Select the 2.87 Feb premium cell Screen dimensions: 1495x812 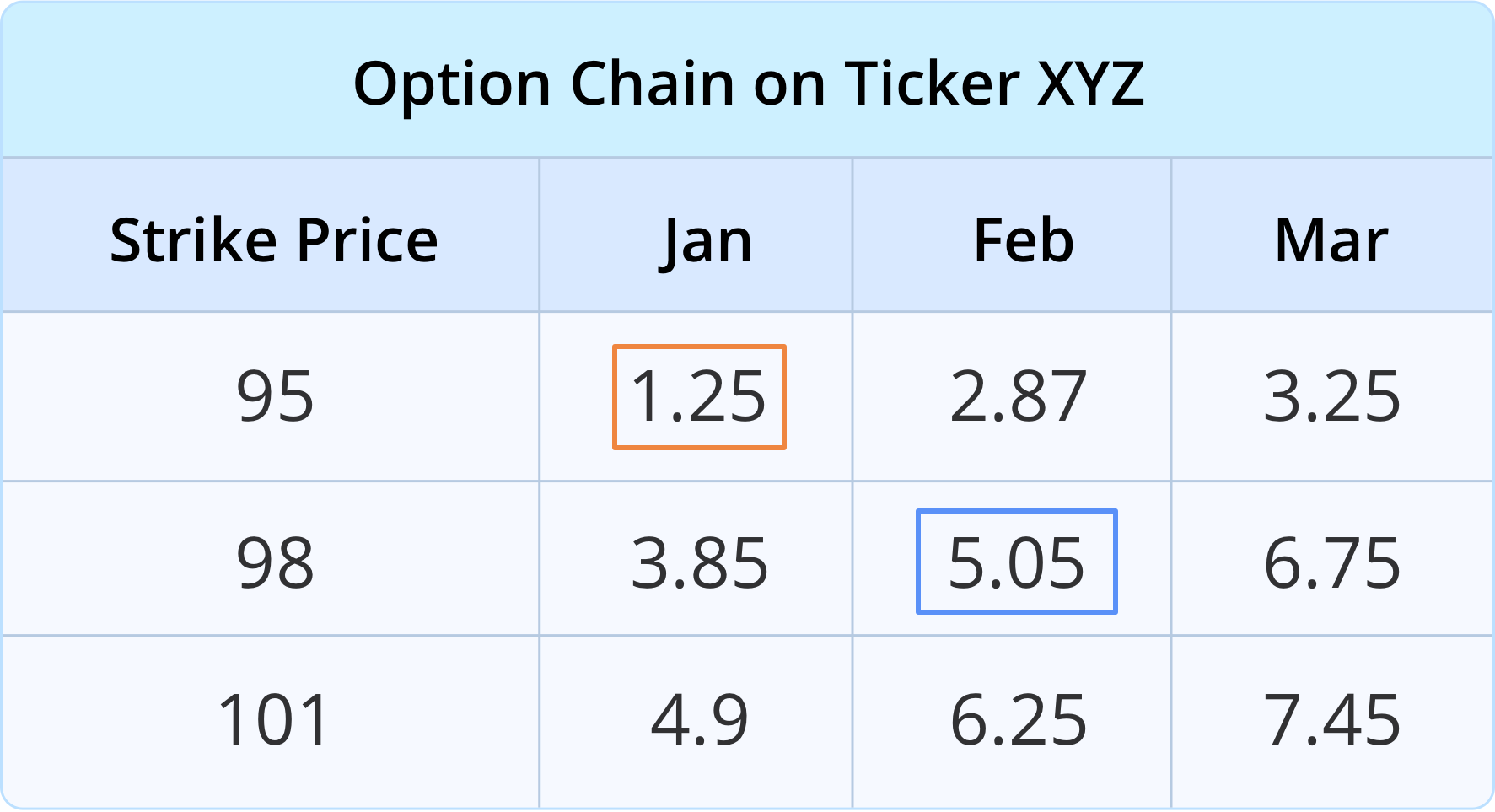pos(1018,396)
